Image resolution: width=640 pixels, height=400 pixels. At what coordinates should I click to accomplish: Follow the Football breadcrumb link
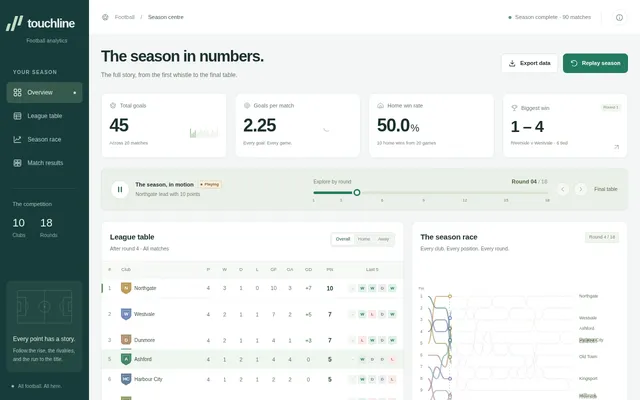pyautogui.click(x=124, y=17)
